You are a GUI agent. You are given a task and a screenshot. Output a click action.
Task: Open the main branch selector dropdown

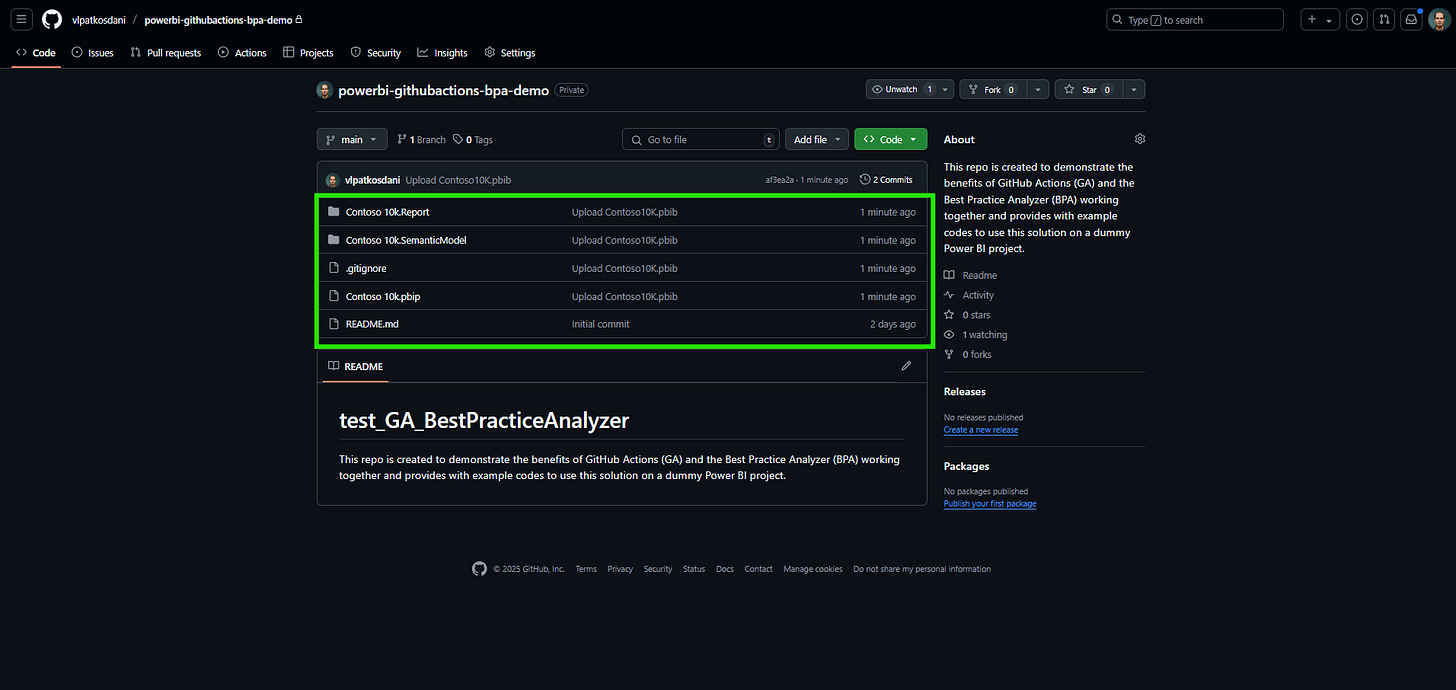coord(352,140)
